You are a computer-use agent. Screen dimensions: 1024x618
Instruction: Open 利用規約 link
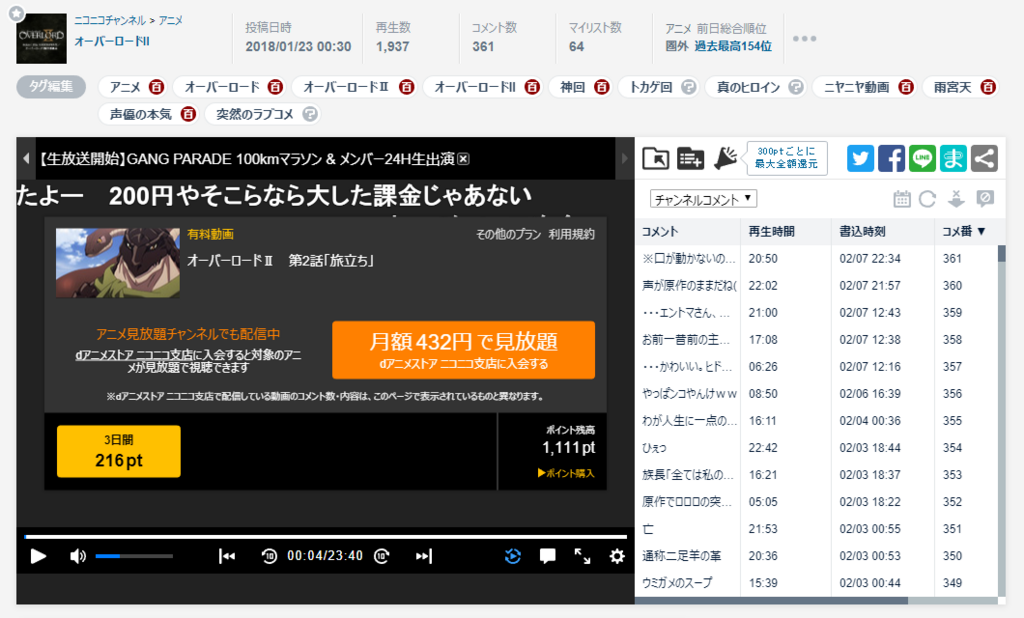click(x=571, y=234)
